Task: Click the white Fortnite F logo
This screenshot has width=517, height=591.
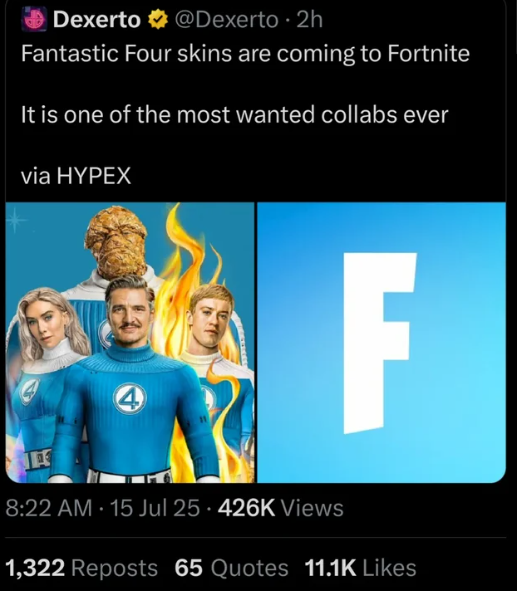Action: click(x=380, y=343)
